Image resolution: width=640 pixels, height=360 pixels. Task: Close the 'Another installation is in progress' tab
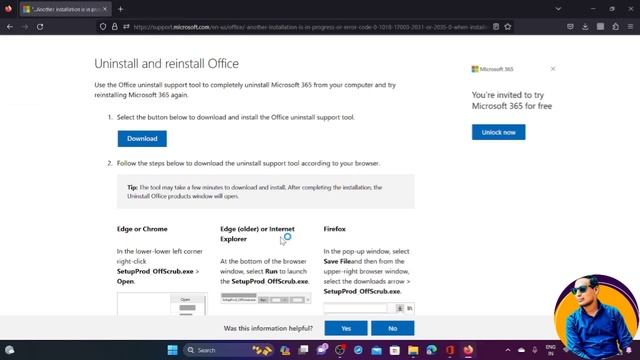(x=105, y=9)
